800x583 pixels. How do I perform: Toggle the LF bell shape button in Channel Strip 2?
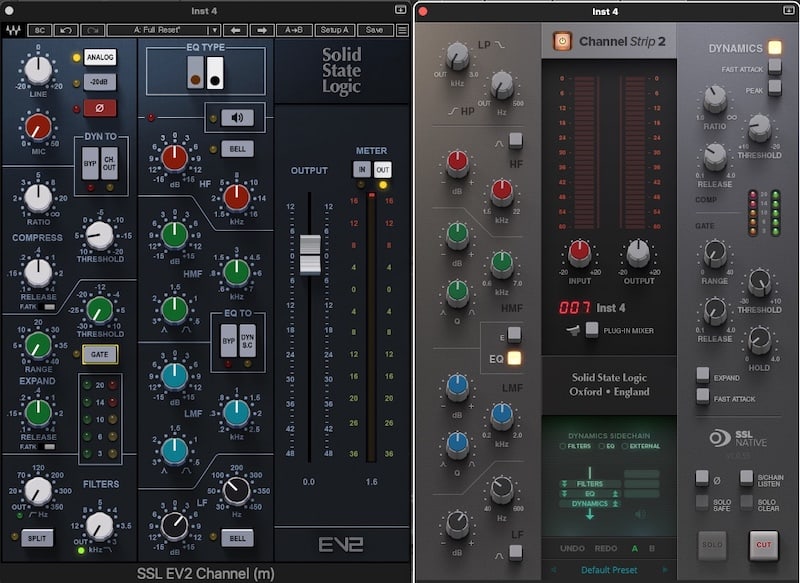[x=515, y=551]
